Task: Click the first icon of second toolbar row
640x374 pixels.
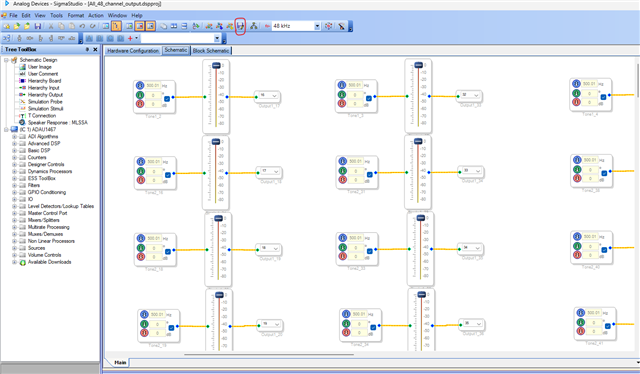Action: [x=7, y=38]
